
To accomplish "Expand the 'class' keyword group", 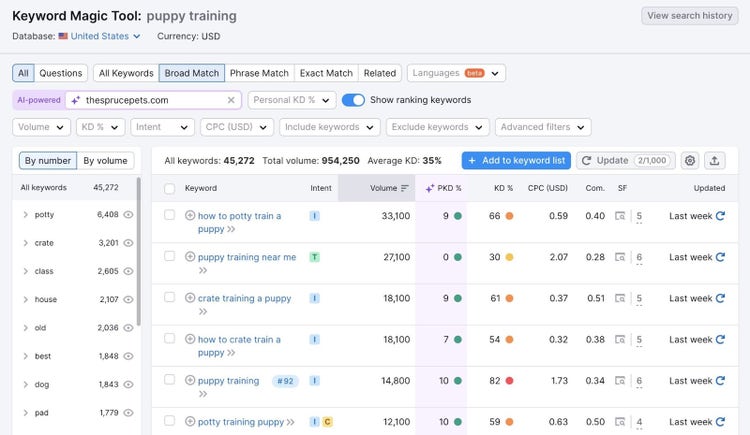I will pyautogui.click(x=25, y=271).
